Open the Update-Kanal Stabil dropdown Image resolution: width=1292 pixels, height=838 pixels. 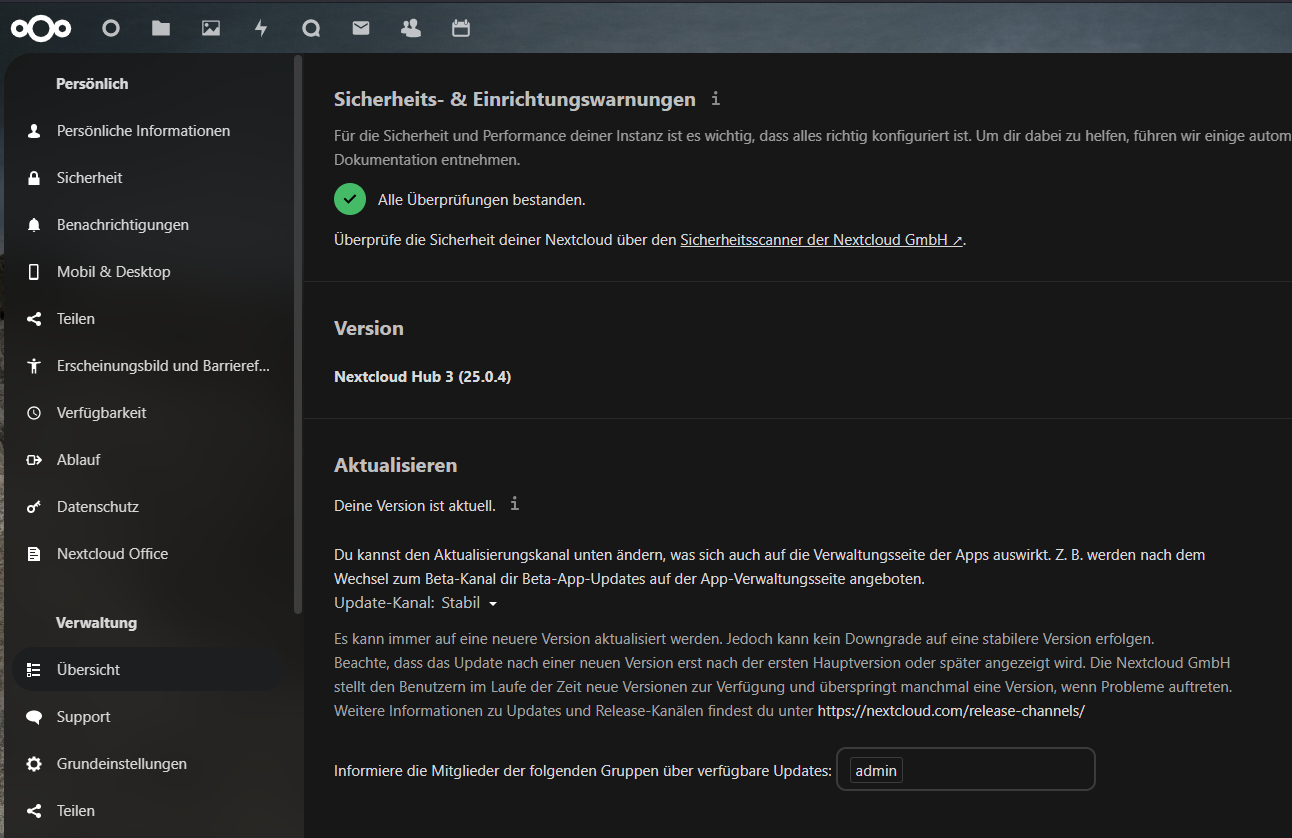click(x=469, y=603)
